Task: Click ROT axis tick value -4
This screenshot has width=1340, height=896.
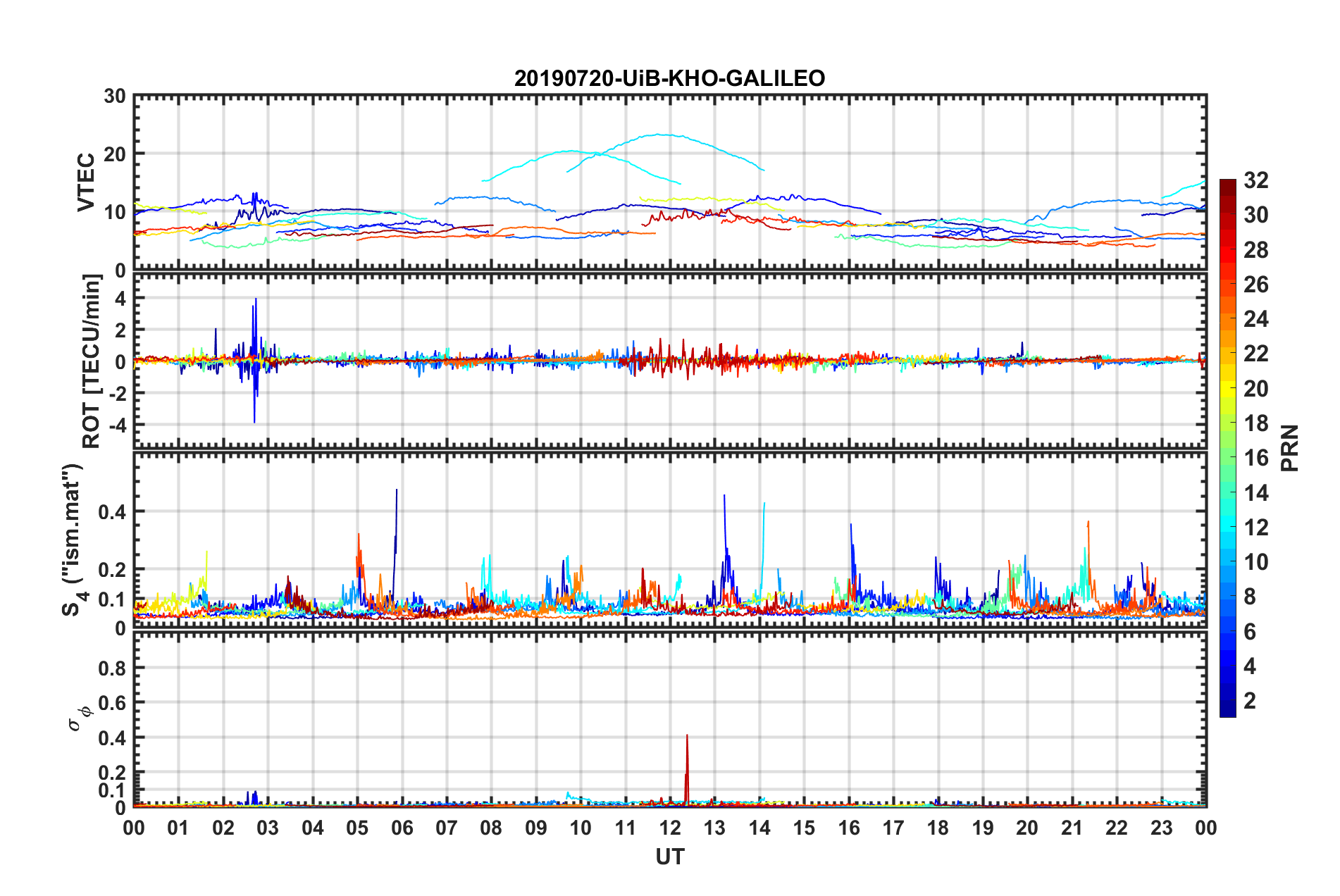Action: pyautogui.click(x=118, y=425)
